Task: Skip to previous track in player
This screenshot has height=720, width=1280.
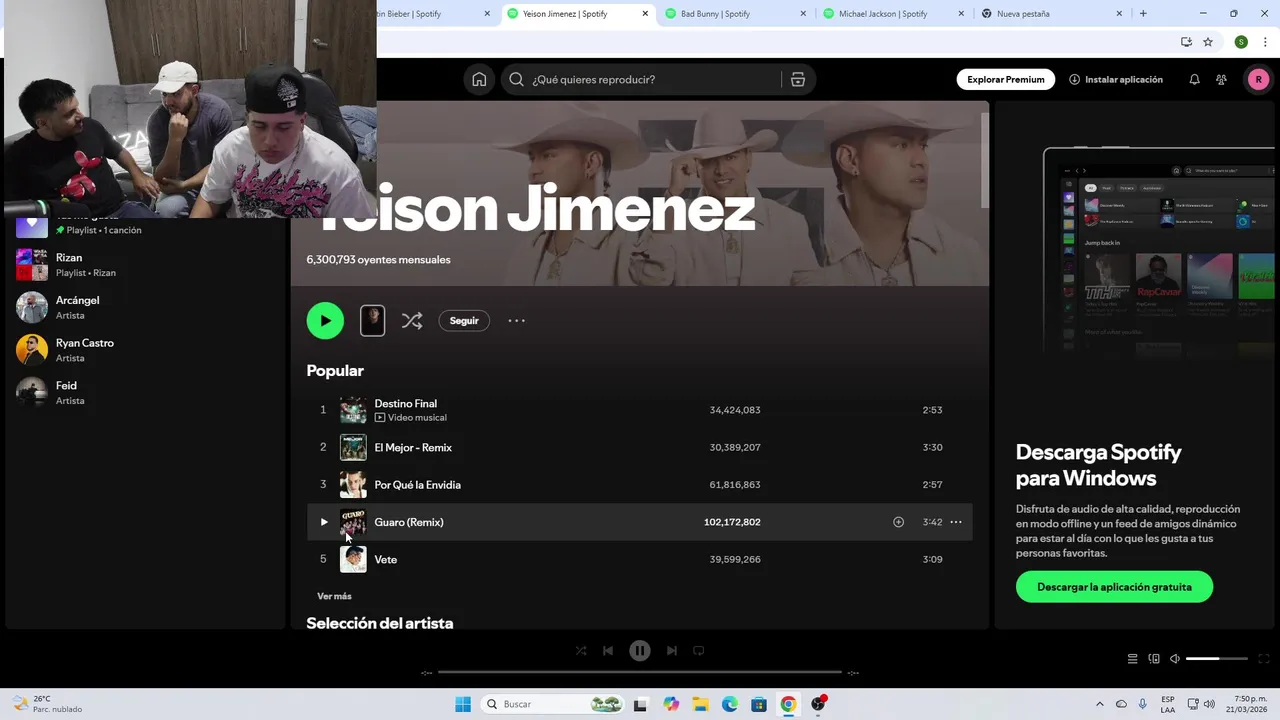Action: pyautogui.click(x=608, y=650)
